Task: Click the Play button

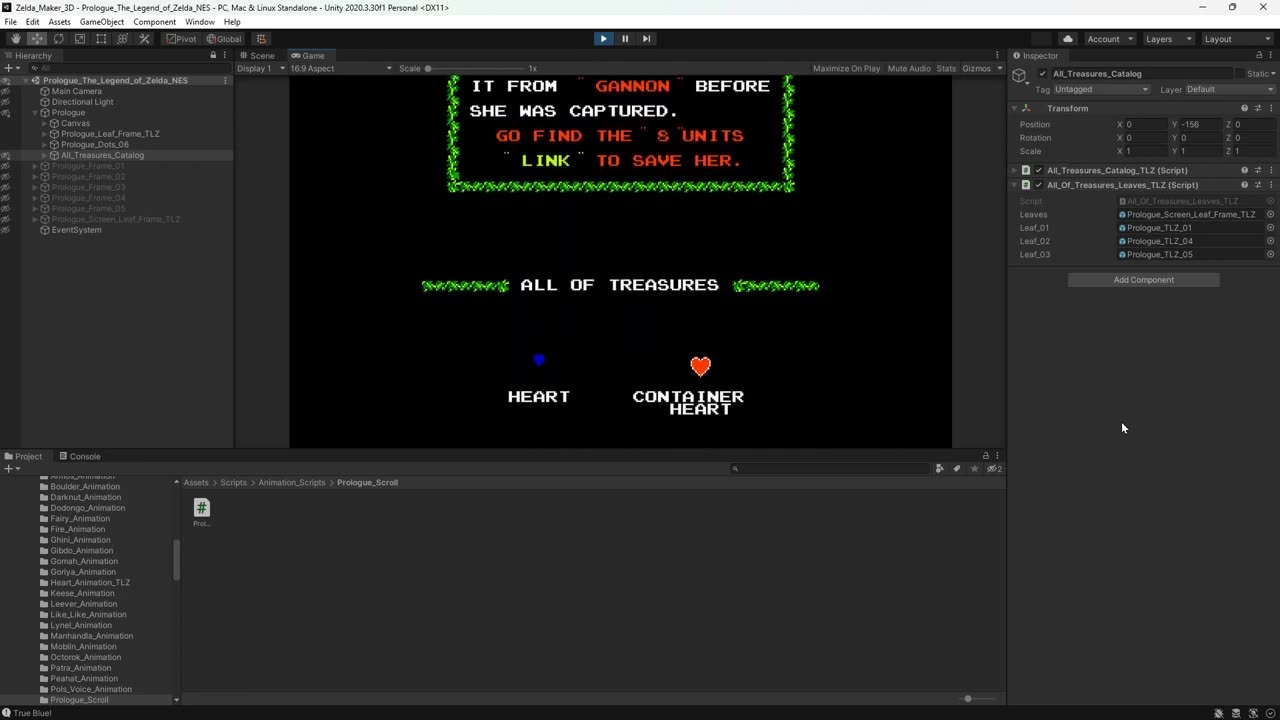Action: click(603, 39)
